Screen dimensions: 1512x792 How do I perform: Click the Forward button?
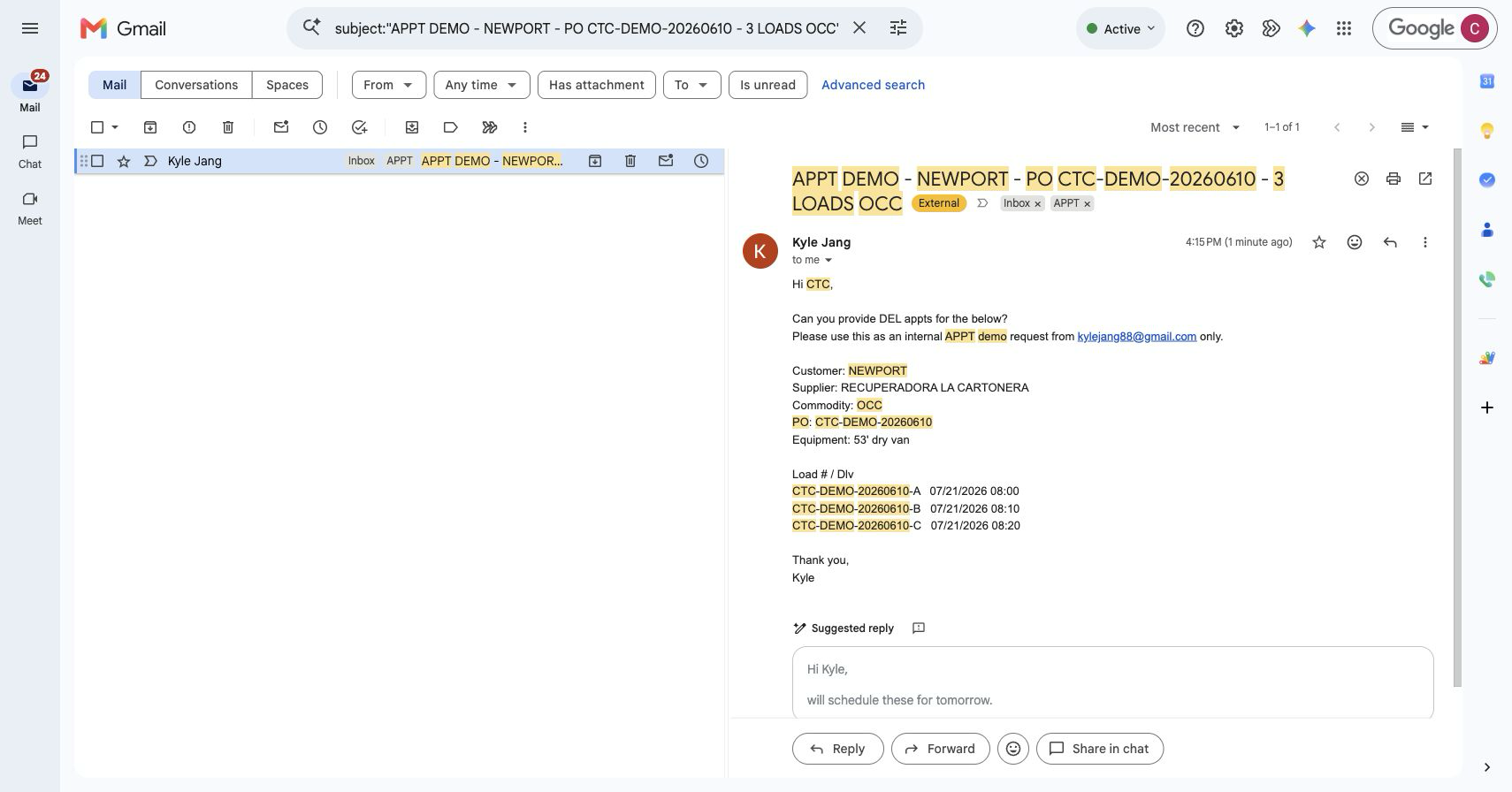coord(939,749)
